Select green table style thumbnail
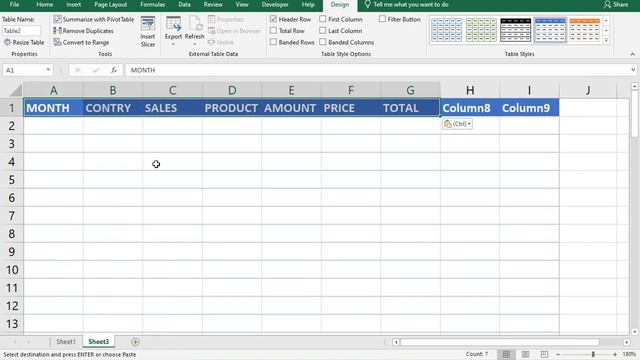The height and width of the screenshot is (360, 640). 481,30
